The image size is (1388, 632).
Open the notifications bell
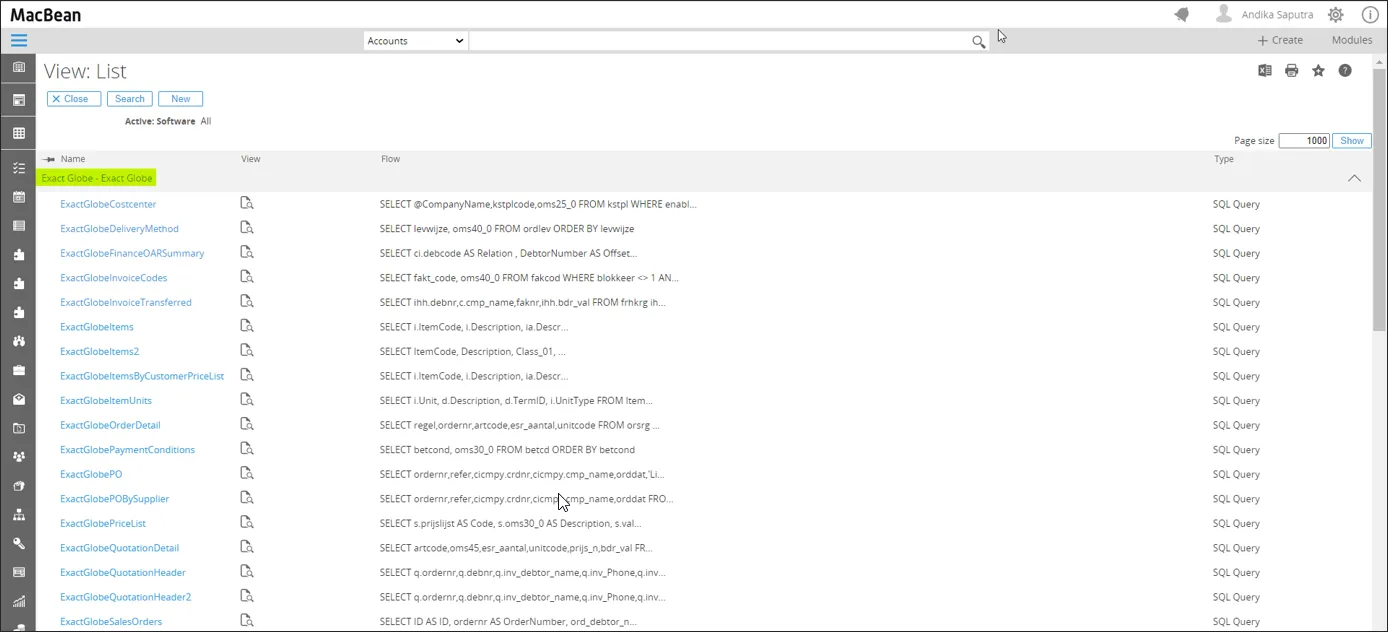1182,15
